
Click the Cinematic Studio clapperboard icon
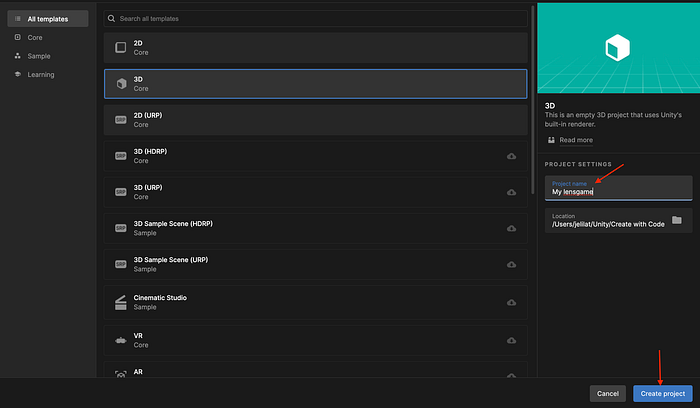pyautogui.click(x=121, y=302)
